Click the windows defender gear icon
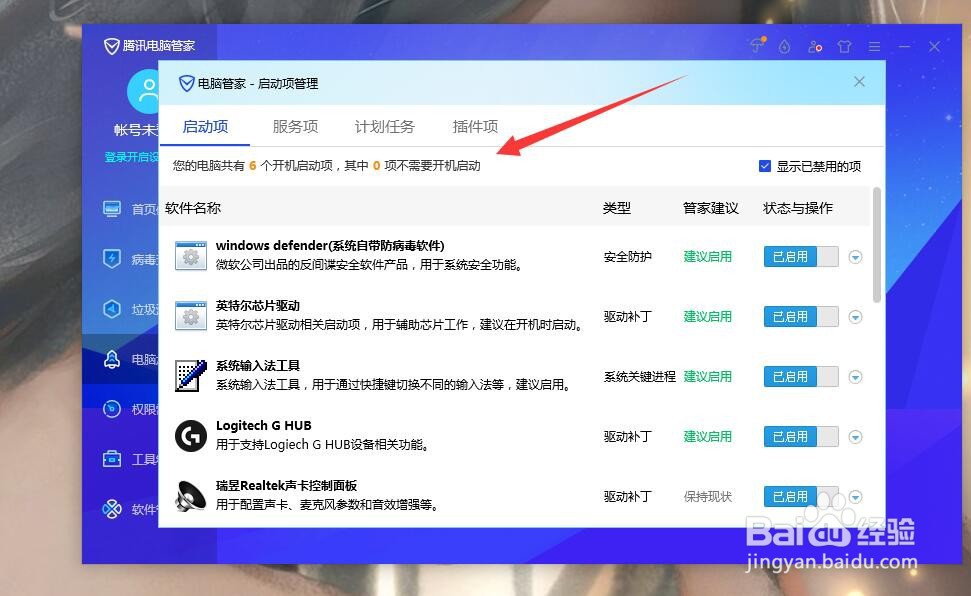971x596 pixels. [x=191, y=256]
